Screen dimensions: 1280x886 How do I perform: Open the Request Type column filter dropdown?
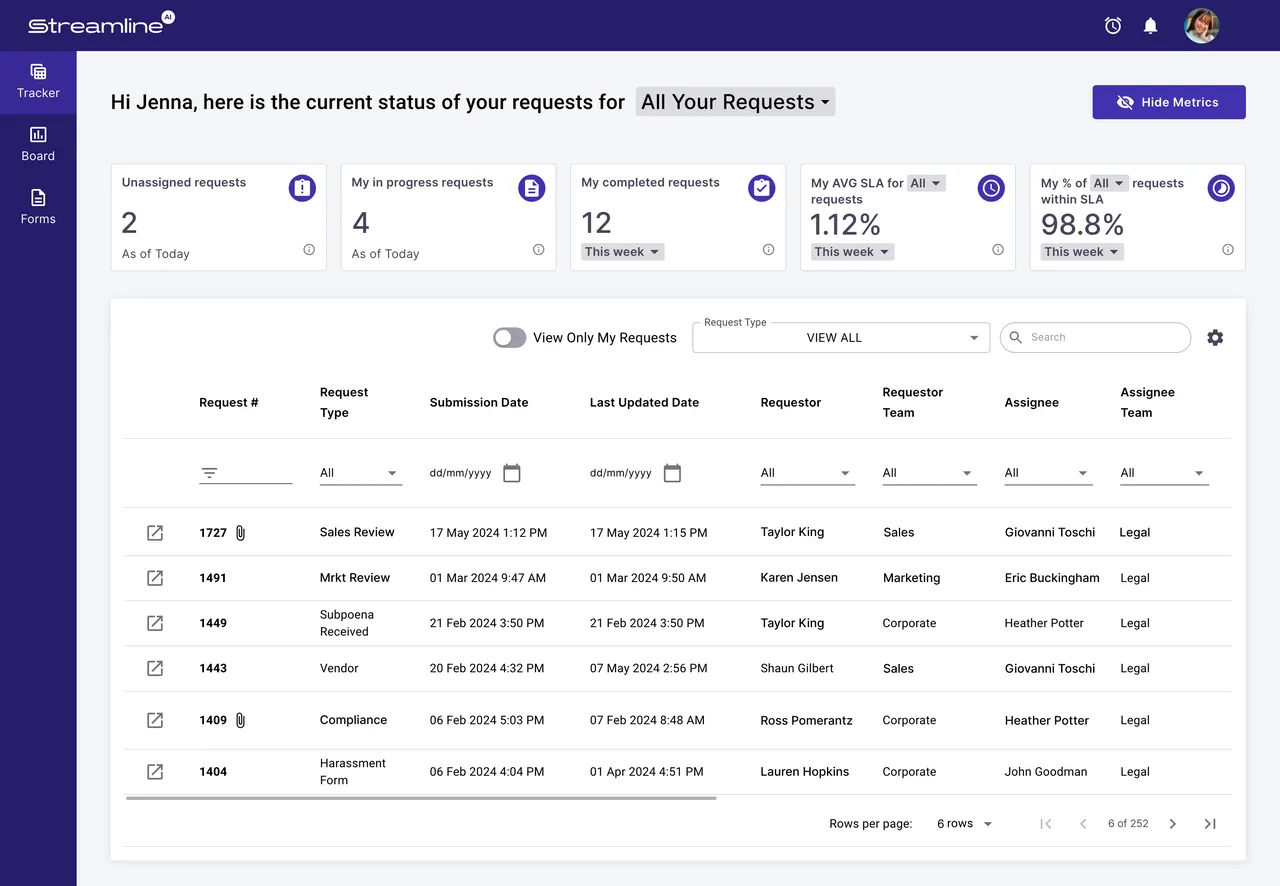tap(360, 473)
